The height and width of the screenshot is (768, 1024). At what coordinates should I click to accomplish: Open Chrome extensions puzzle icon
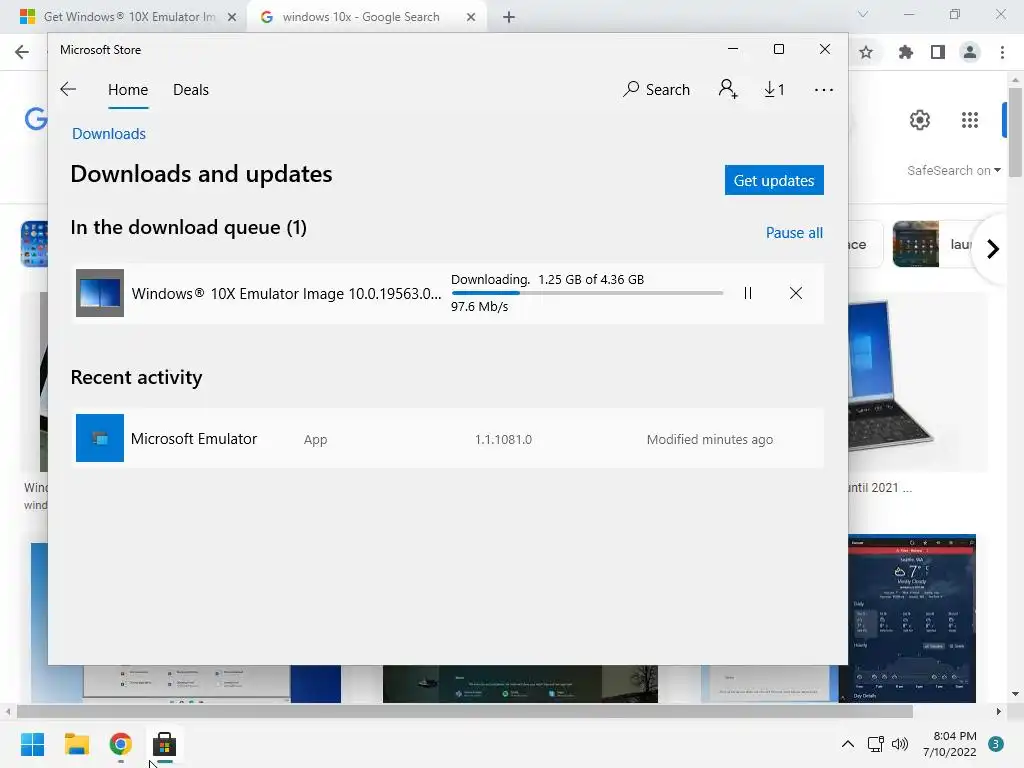pos(905,52)
